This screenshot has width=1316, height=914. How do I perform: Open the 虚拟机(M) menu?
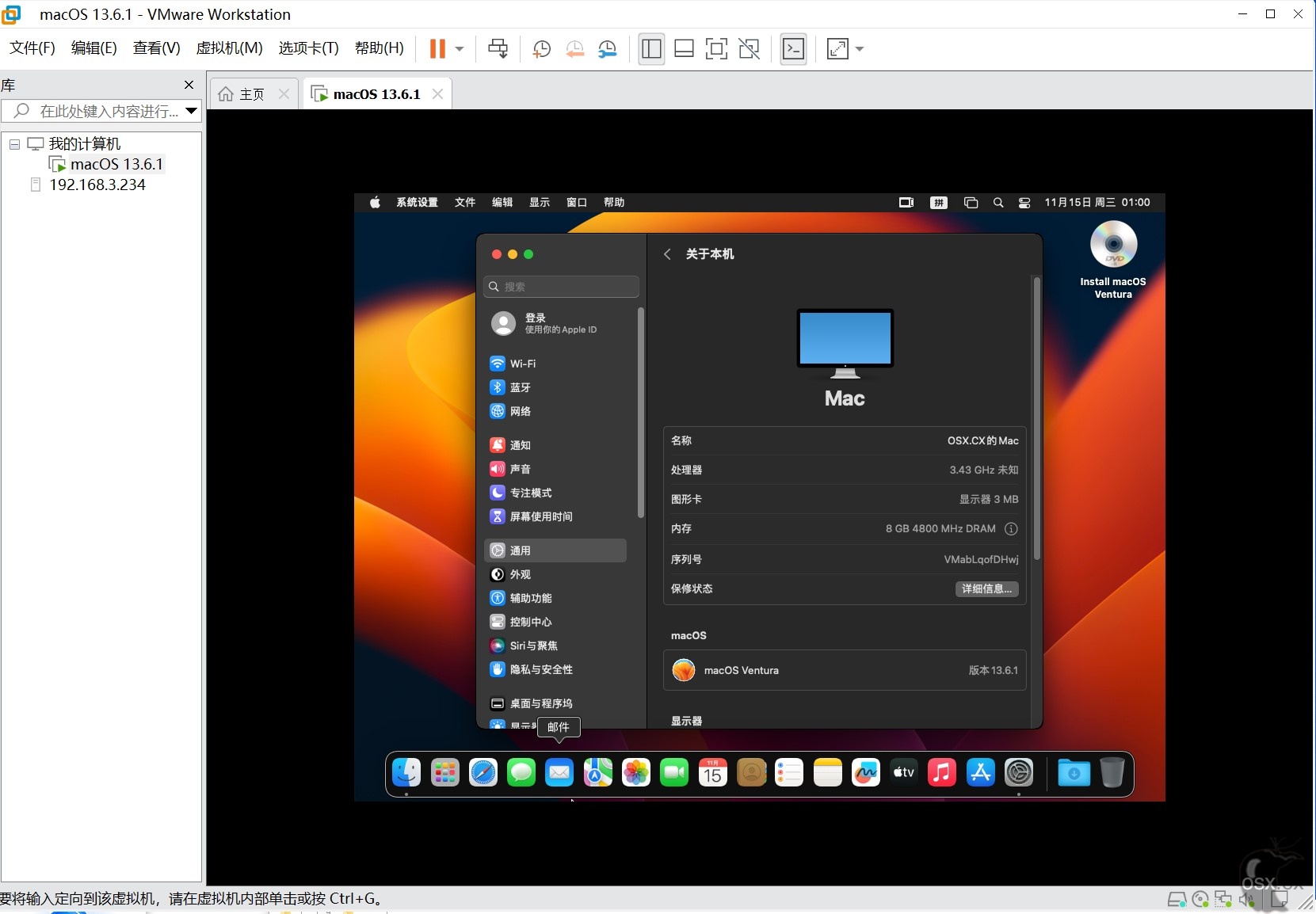(229, 48)
